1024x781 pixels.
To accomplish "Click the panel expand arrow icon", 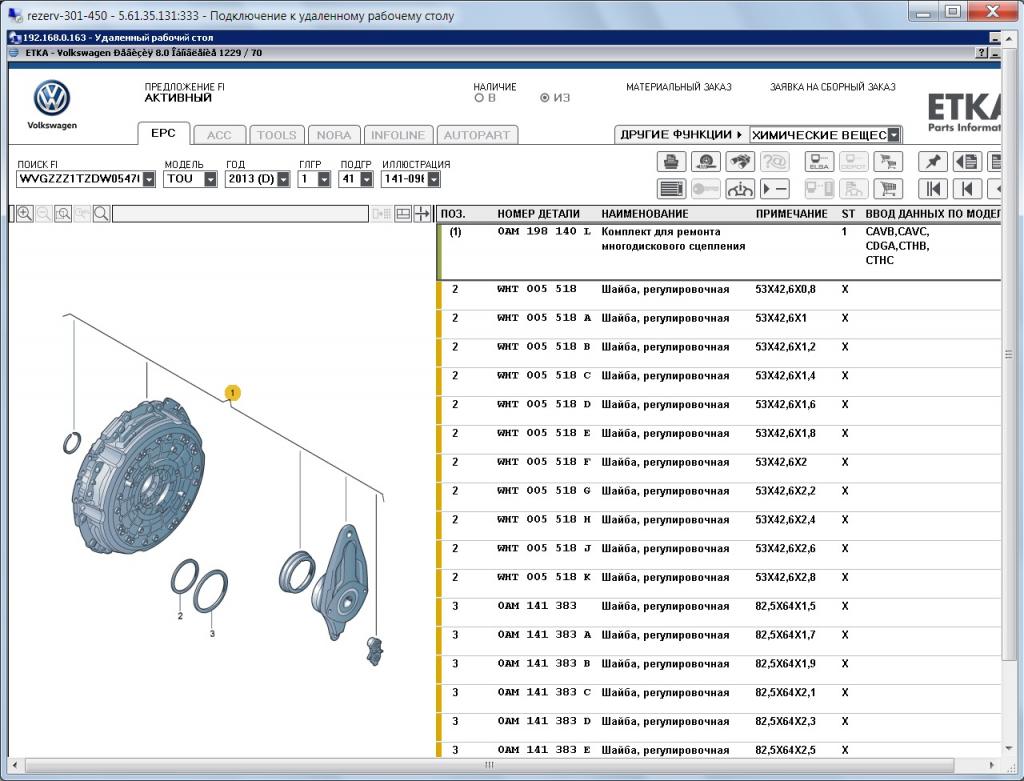I will [x=422, y=214].
